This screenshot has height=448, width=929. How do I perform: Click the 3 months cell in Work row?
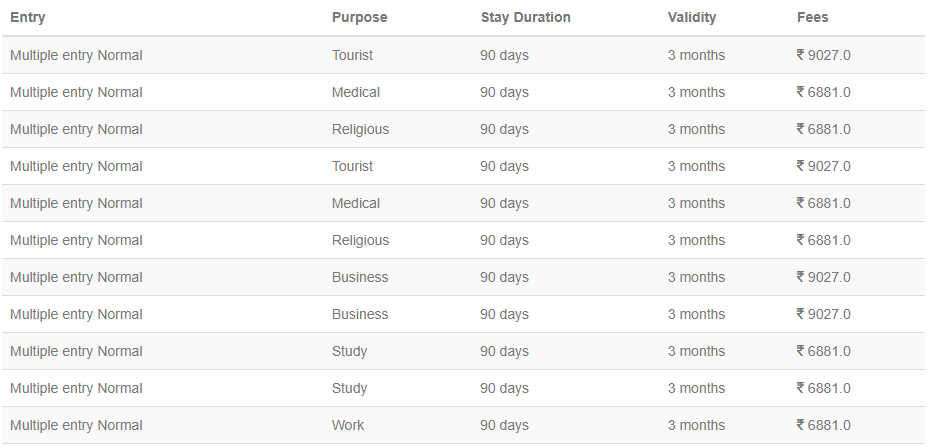tap(696, 425)
